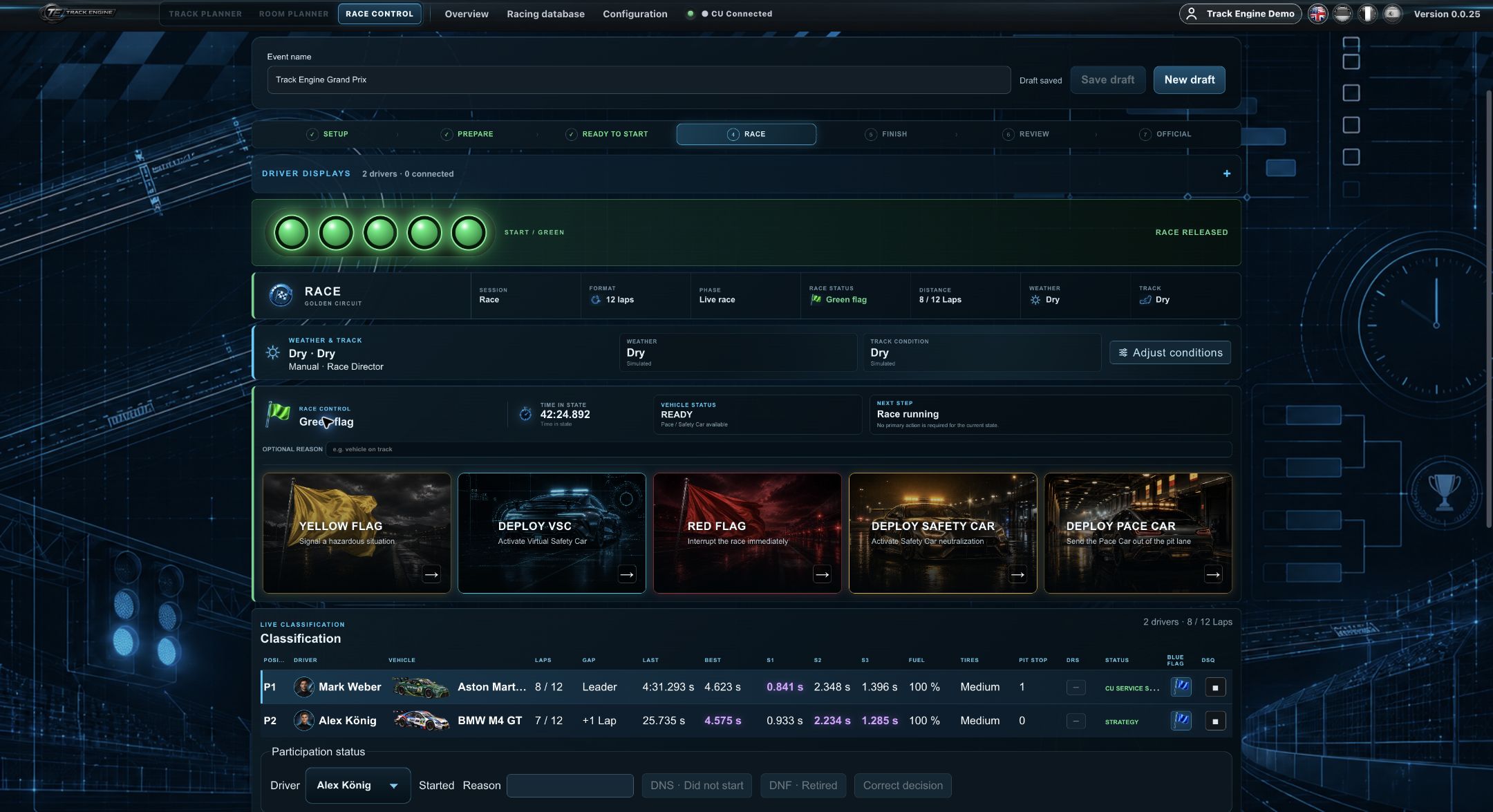Open the Configuration menu
Image resolution: width=1493 pixels, height=812 pixels.
coord(635,14)
